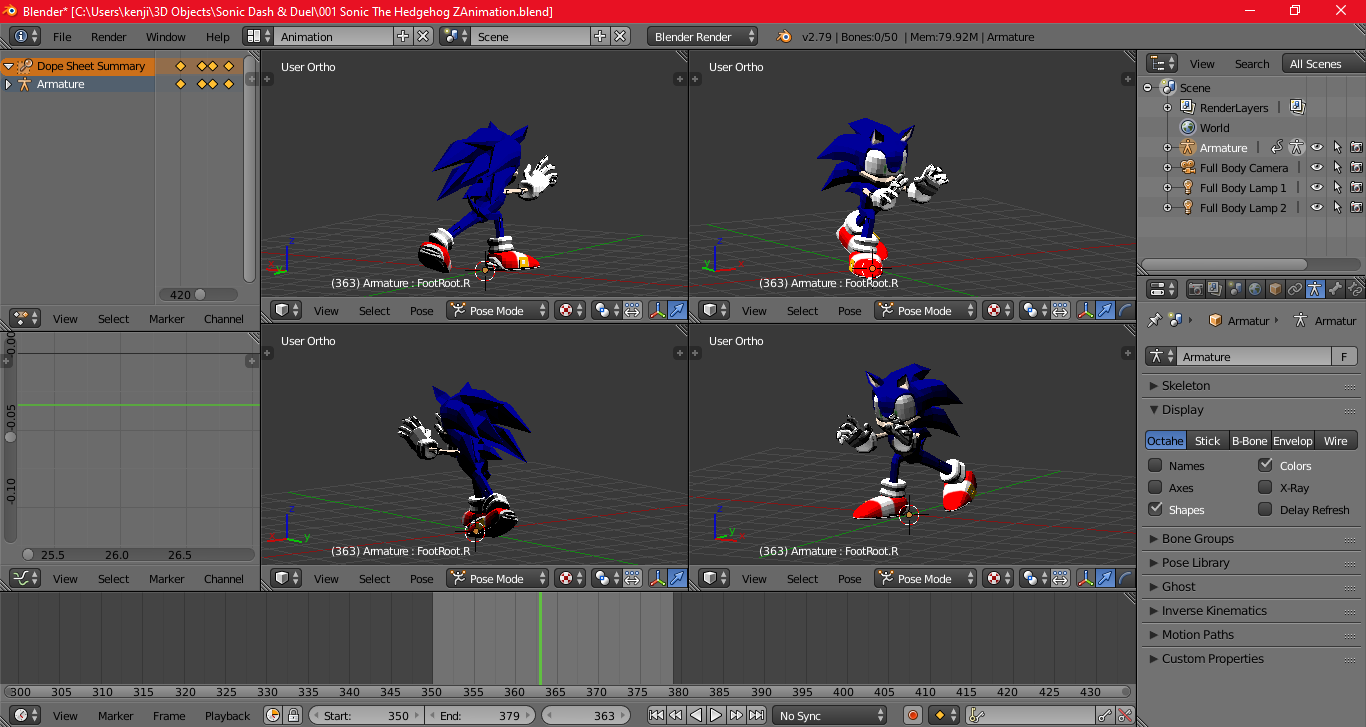Enable the X-Ray checkbox
Viewport: 1366px width, 727px height.
(x=1265, y=487)
